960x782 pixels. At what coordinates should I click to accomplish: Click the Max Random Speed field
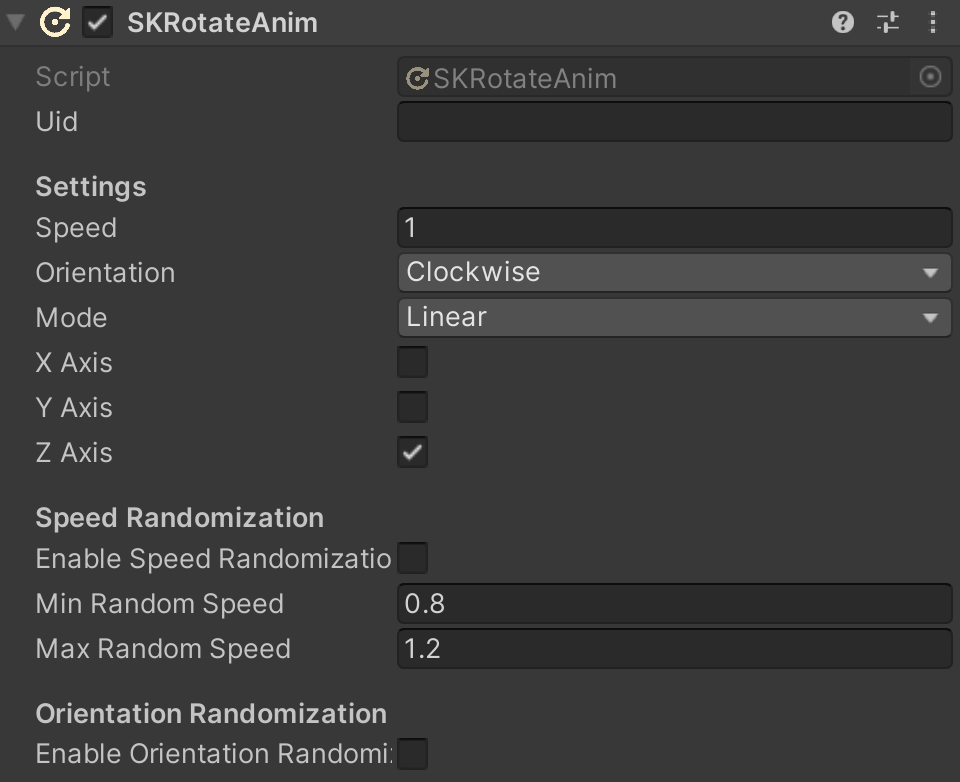coord(674,649)
